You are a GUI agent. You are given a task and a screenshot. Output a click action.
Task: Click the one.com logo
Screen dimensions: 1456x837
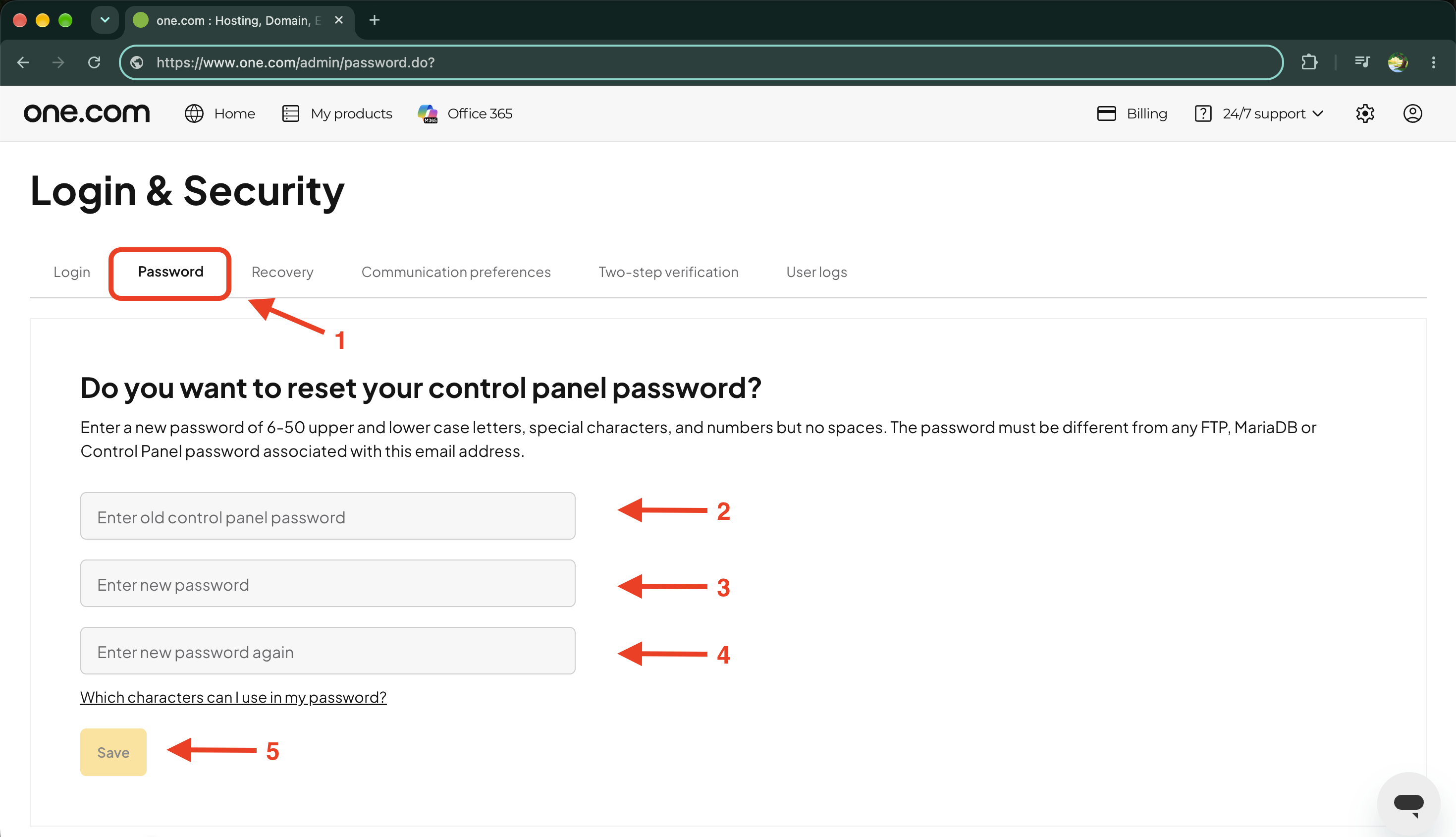pos(87,113)
